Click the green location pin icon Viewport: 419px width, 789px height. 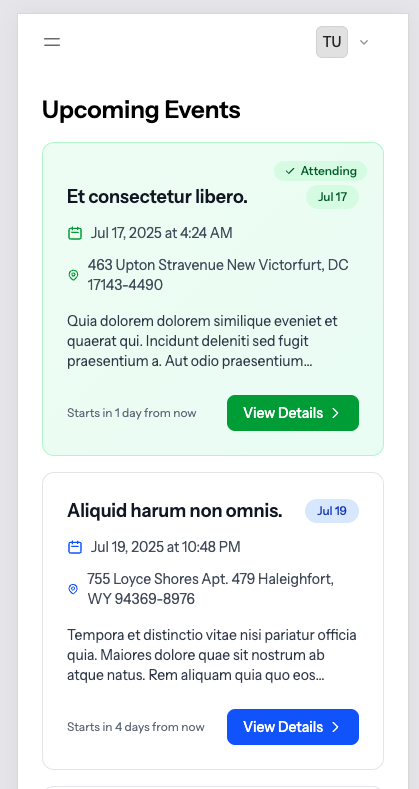73,275
